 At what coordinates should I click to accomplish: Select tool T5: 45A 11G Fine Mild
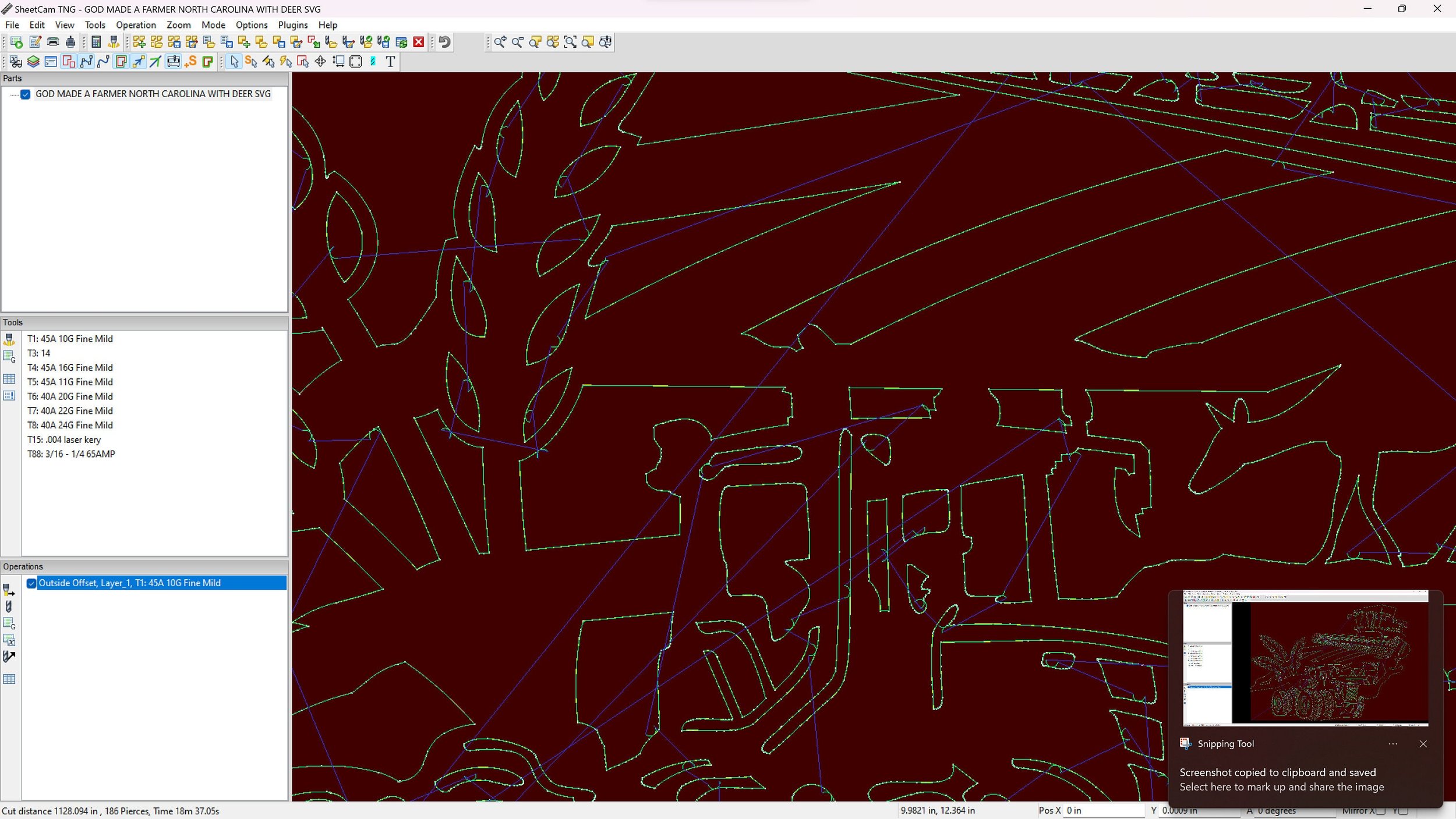pyautogui.click(x=70, y=382)
